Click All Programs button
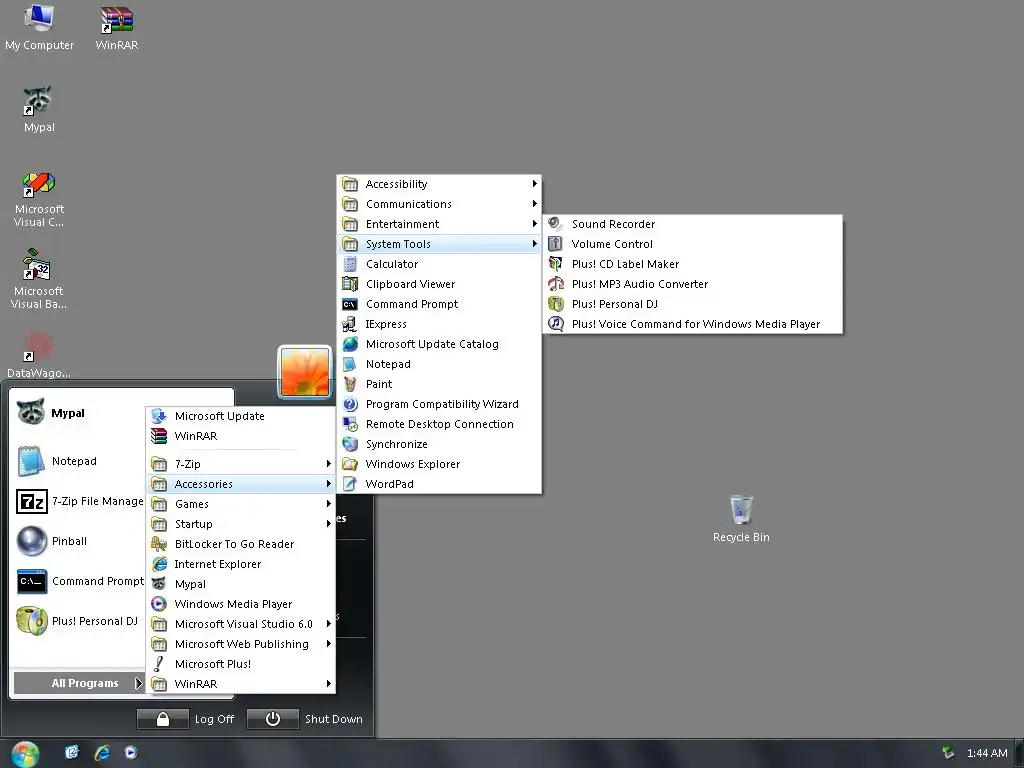Viewport: 1024px width, 768px height. pos(78,683)
